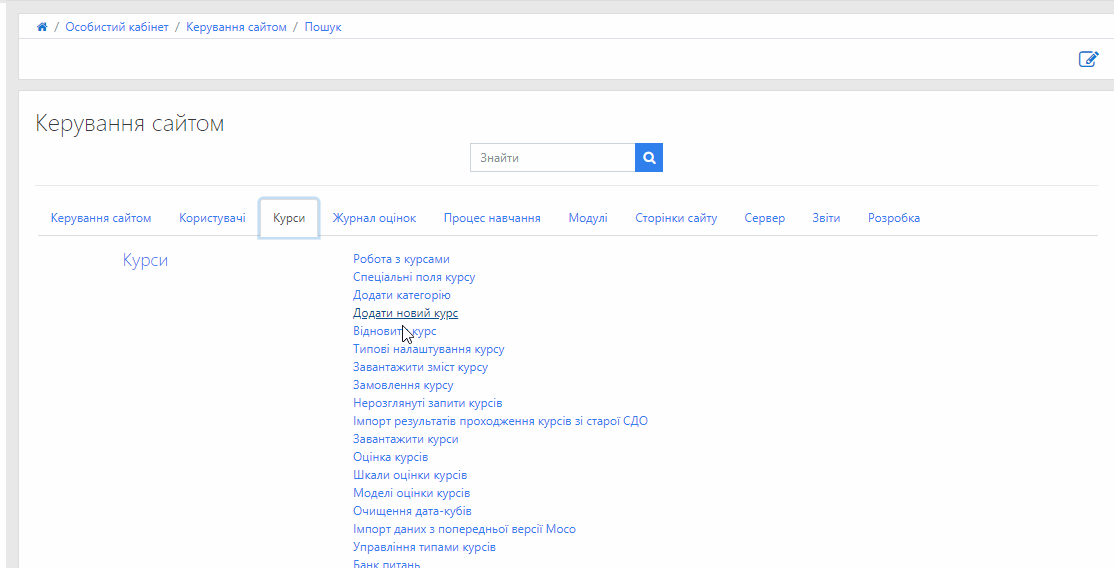Screen dimensions: 1114x568
Task: Click Завантажити зміст курсу link
Action: tap(421, 368)
